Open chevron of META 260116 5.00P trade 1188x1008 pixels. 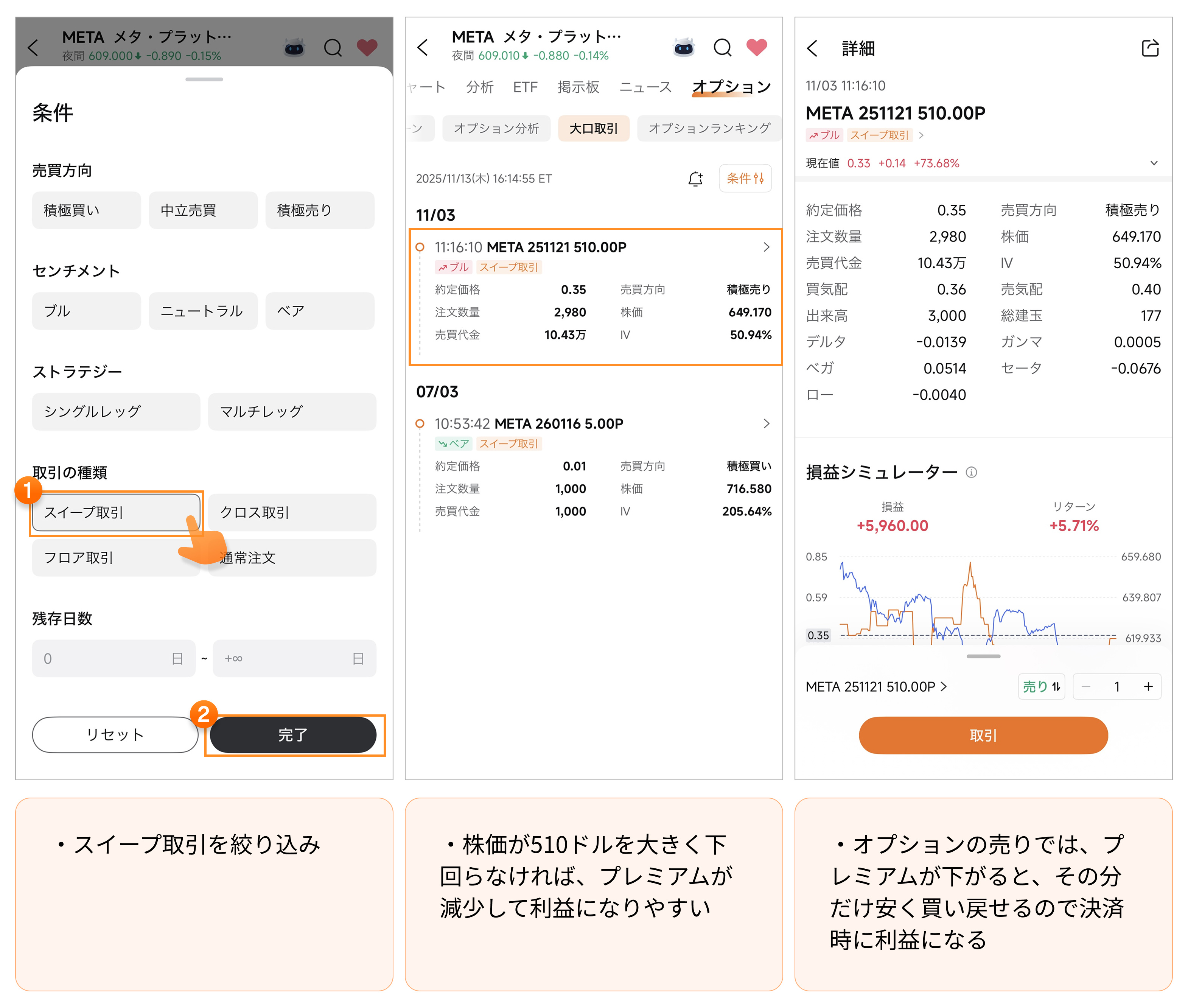click(x=766, y=423)
